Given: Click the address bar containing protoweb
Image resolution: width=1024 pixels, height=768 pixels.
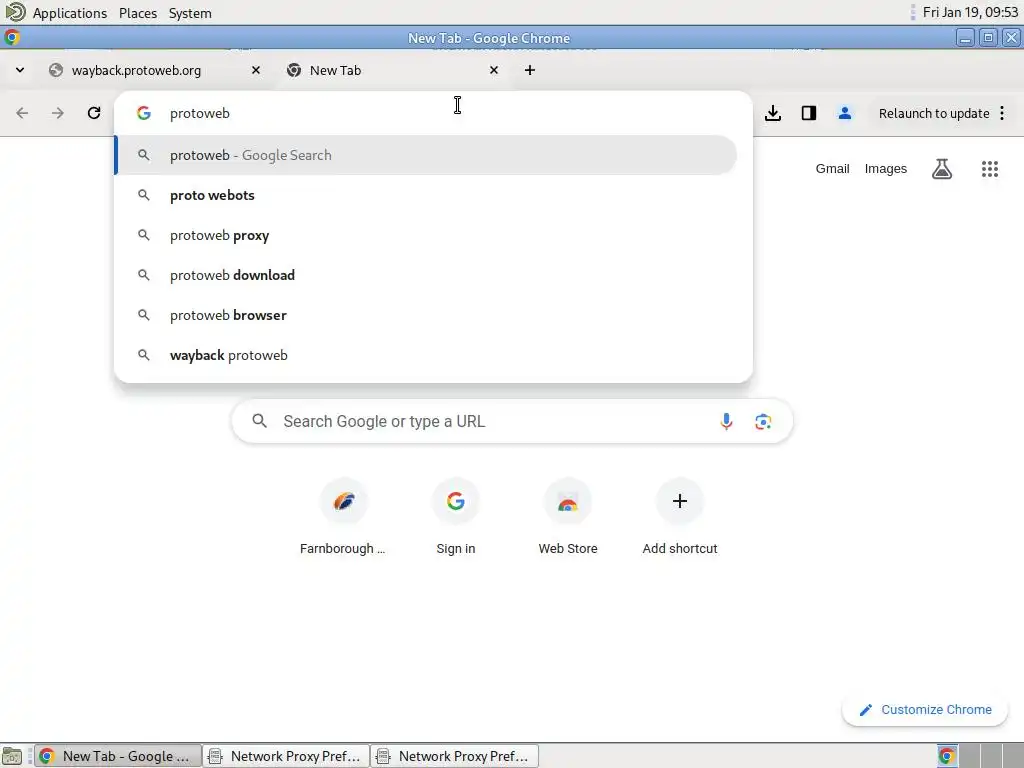Looking at the screenshot, I should [x=434, y=113].
